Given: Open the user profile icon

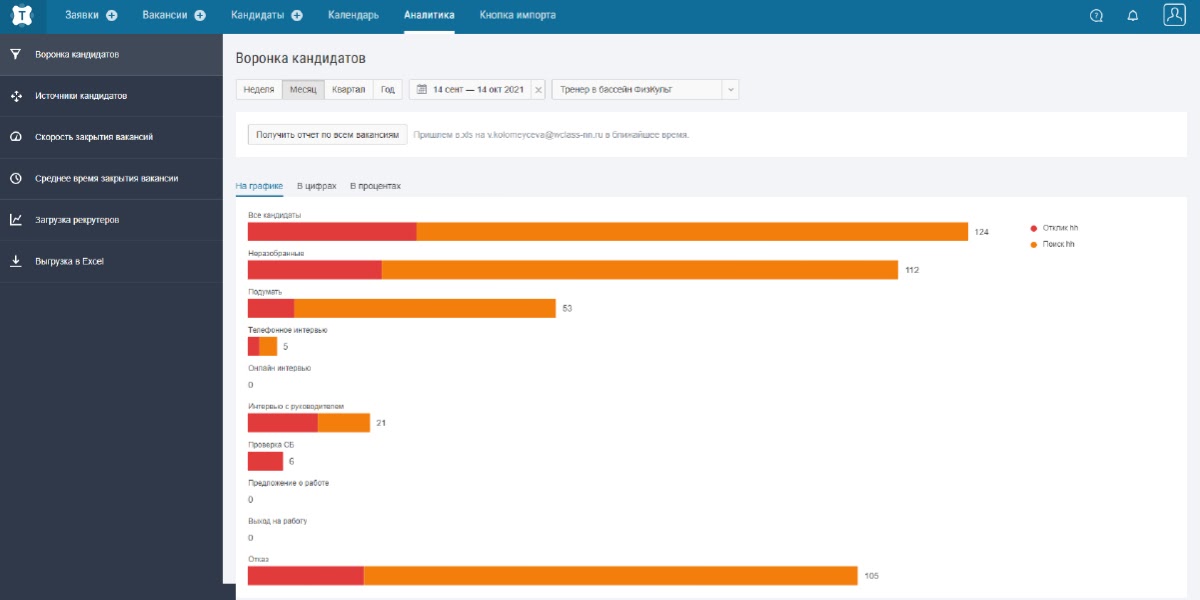Looking at the screenshot, I should click(x=1174, y=15).
